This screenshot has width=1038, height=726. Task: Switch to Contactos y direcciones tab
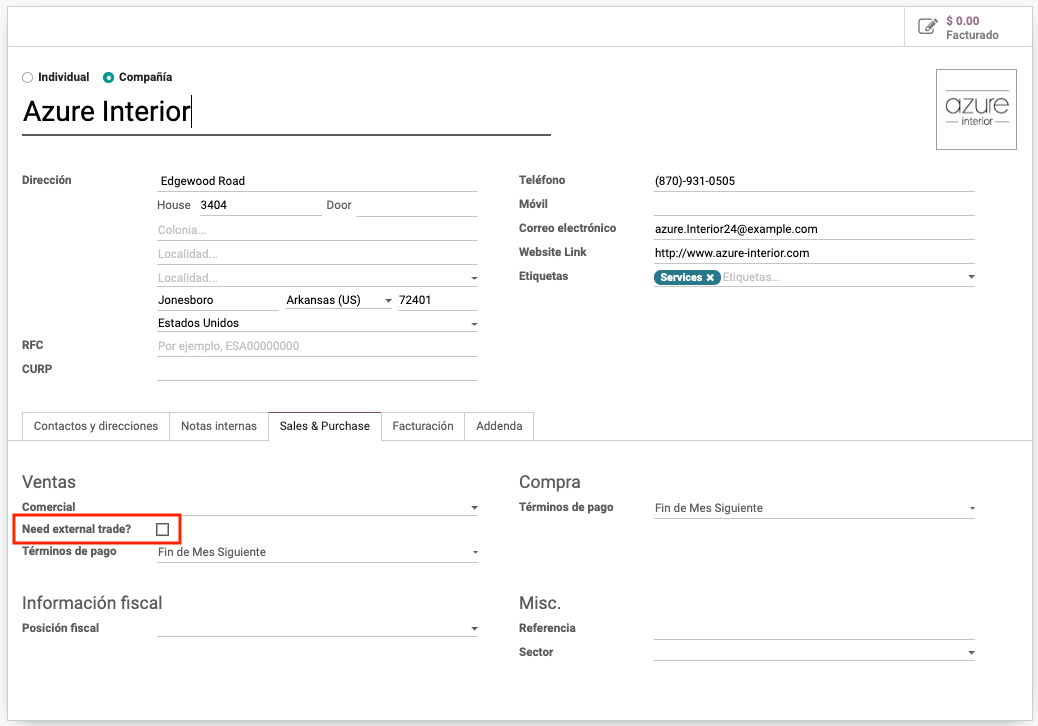pyautogui.click(x=96, y=426)
